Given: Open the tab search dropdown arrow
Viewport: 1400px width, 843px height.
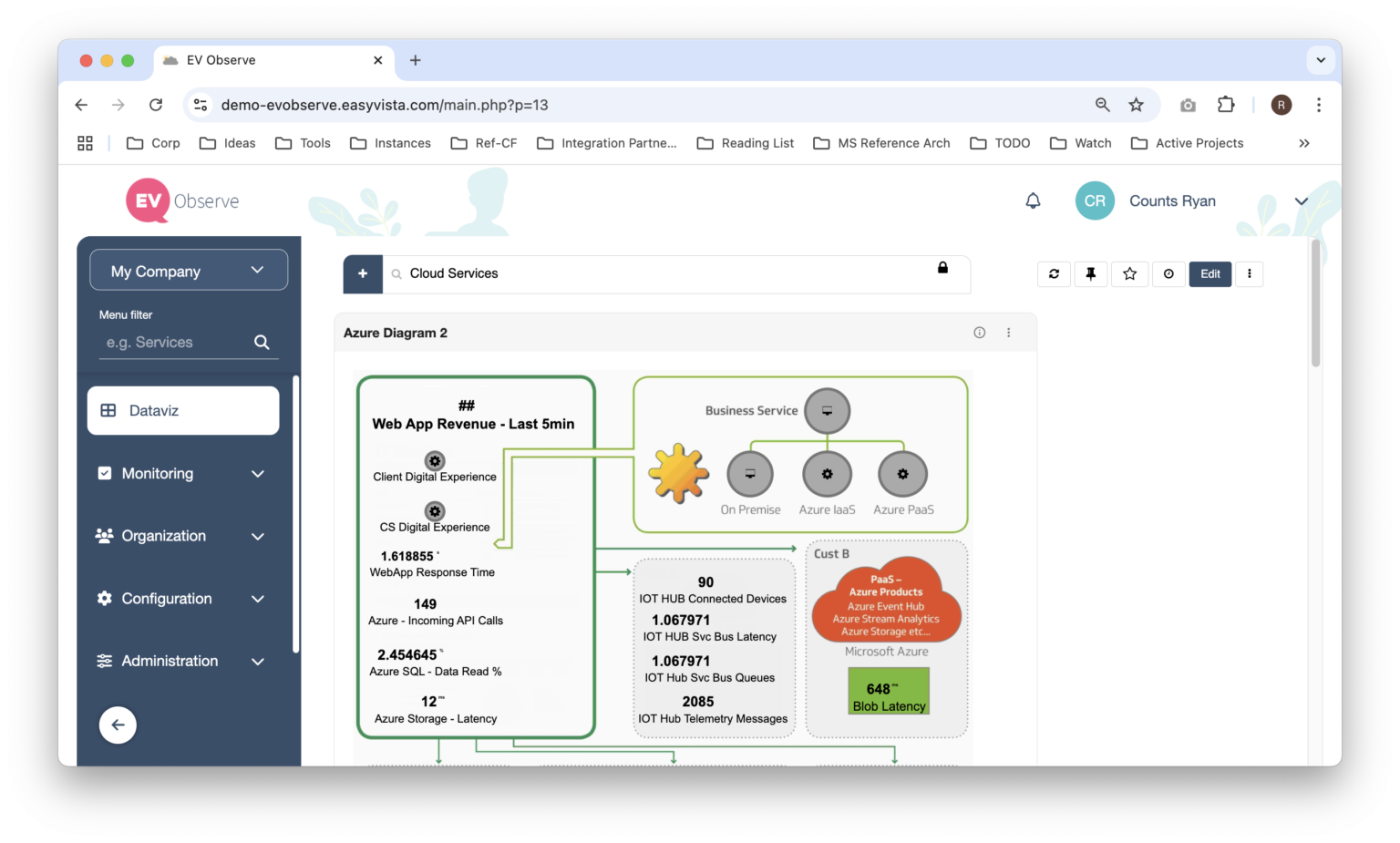Looking at the screenshot, I should pos(1321,60).
